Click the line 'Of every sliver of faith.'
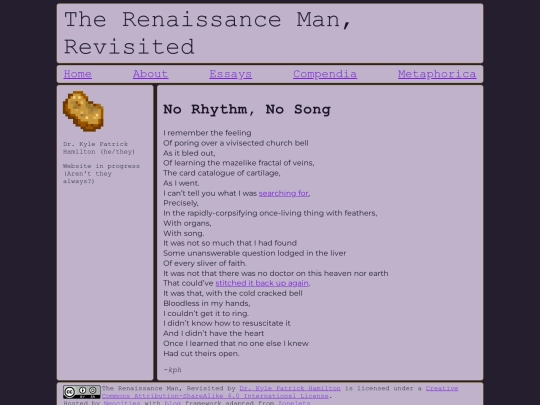Viewport: 540px width, 405px height. (205, 263)
